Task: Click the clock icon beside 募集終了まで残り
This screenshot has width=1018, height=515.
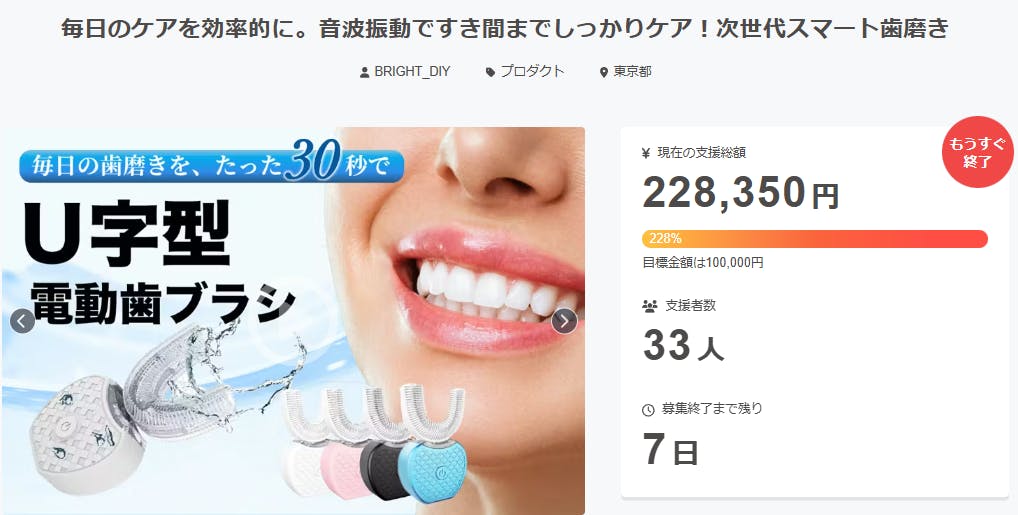Action: click(x=648, y=410)
